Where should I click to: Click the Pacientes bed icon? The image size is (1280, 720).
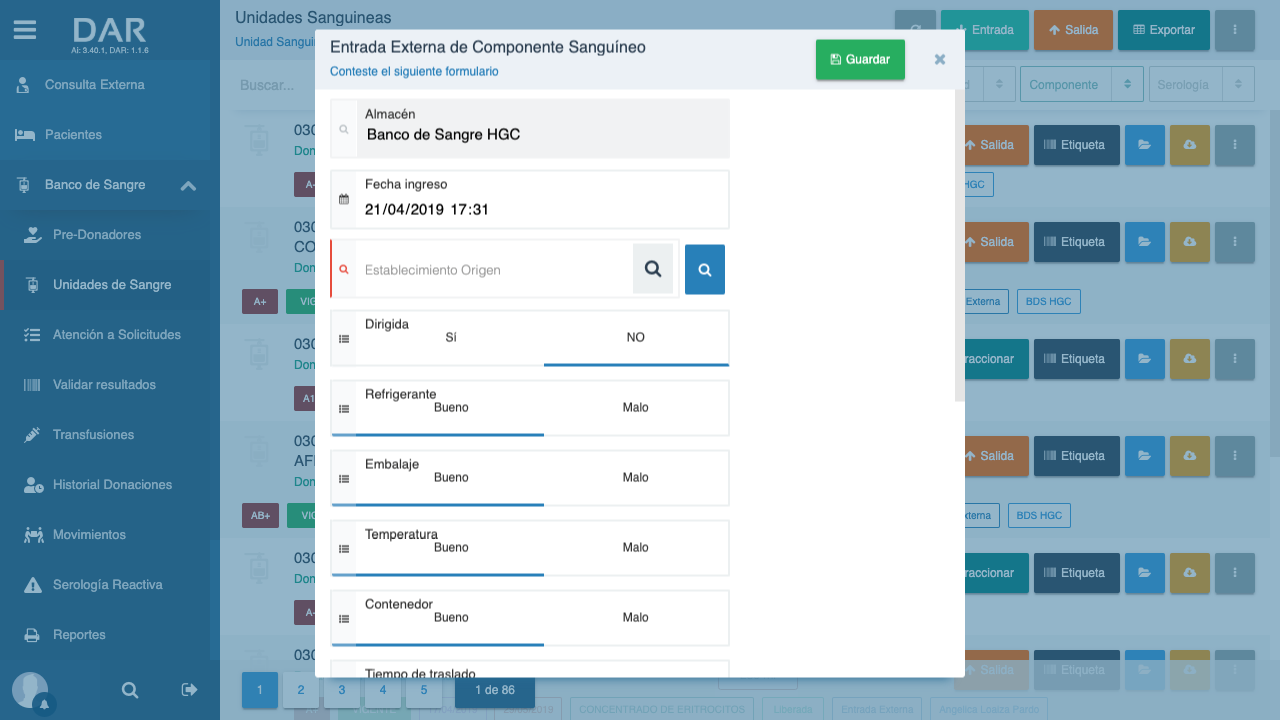[x=24, y=135]
